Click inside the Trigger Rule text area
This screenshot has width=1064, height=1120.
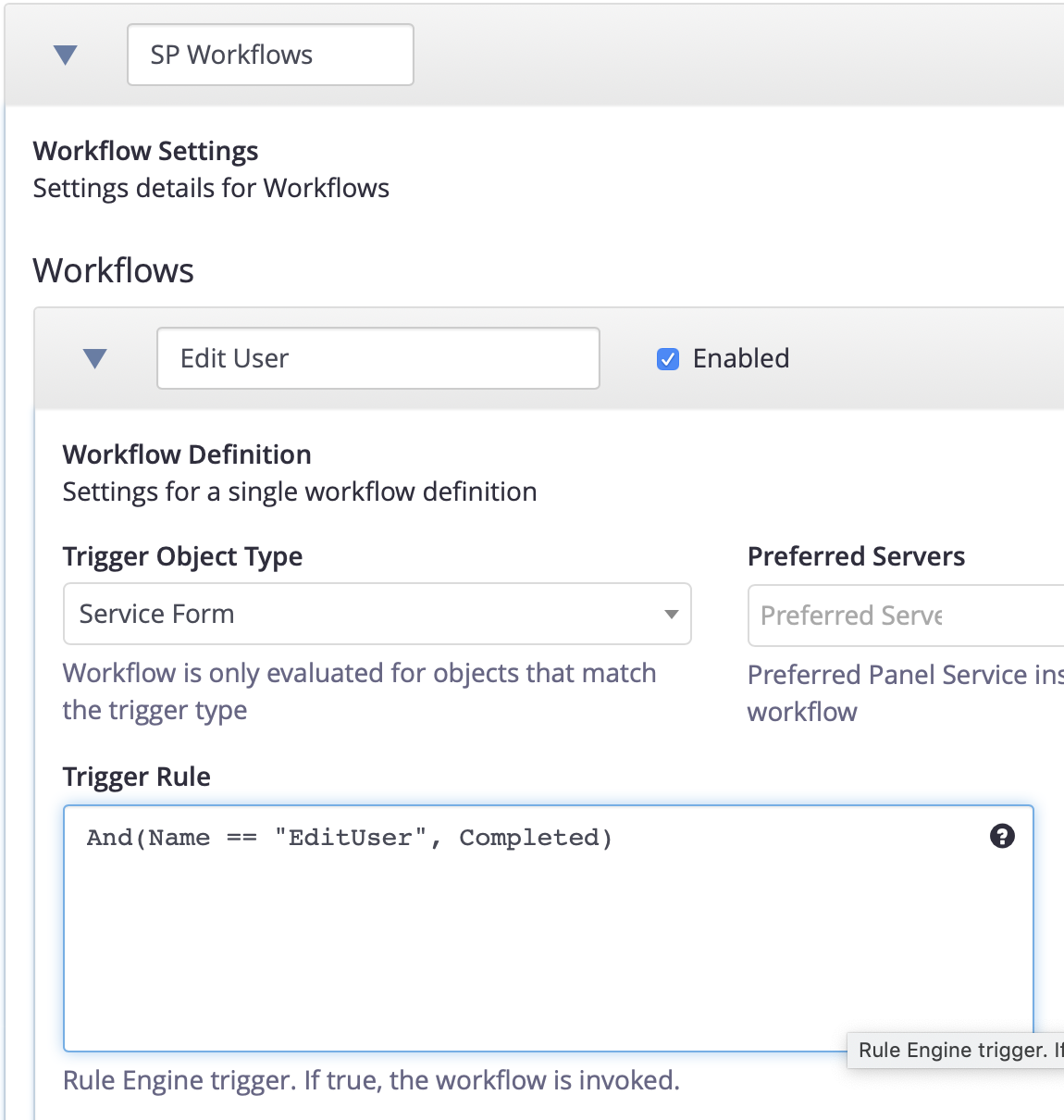pos(549,928)
